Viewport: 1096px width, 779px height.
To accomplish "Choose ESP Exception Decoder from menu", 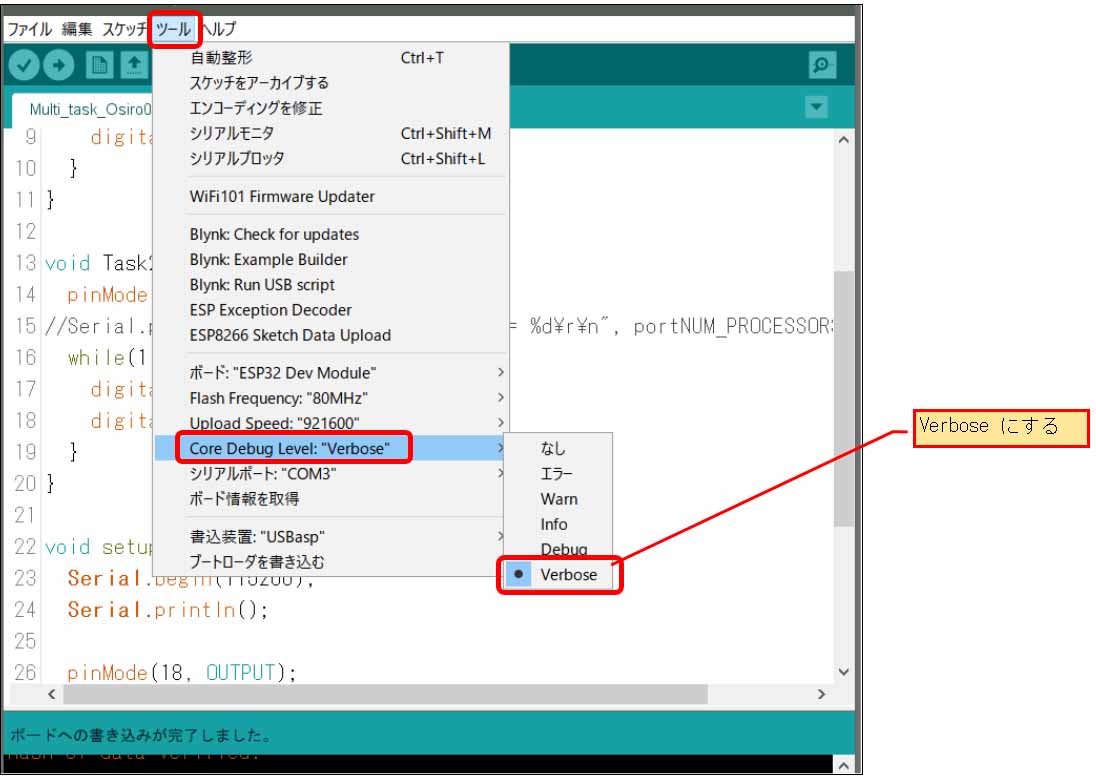I will (x=270, y=310).
